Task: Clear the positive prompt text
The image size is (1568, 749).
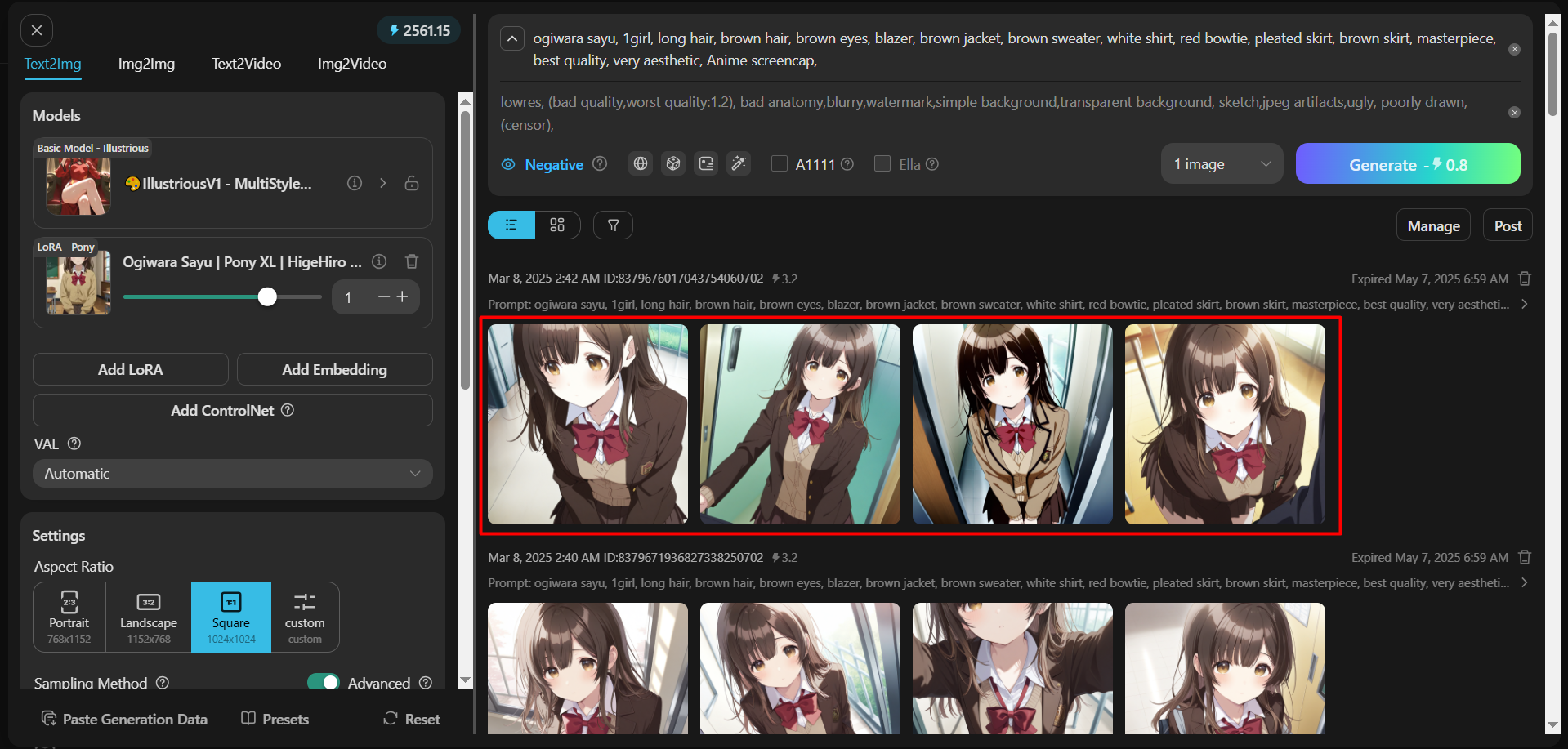Action: (1514, 49)
